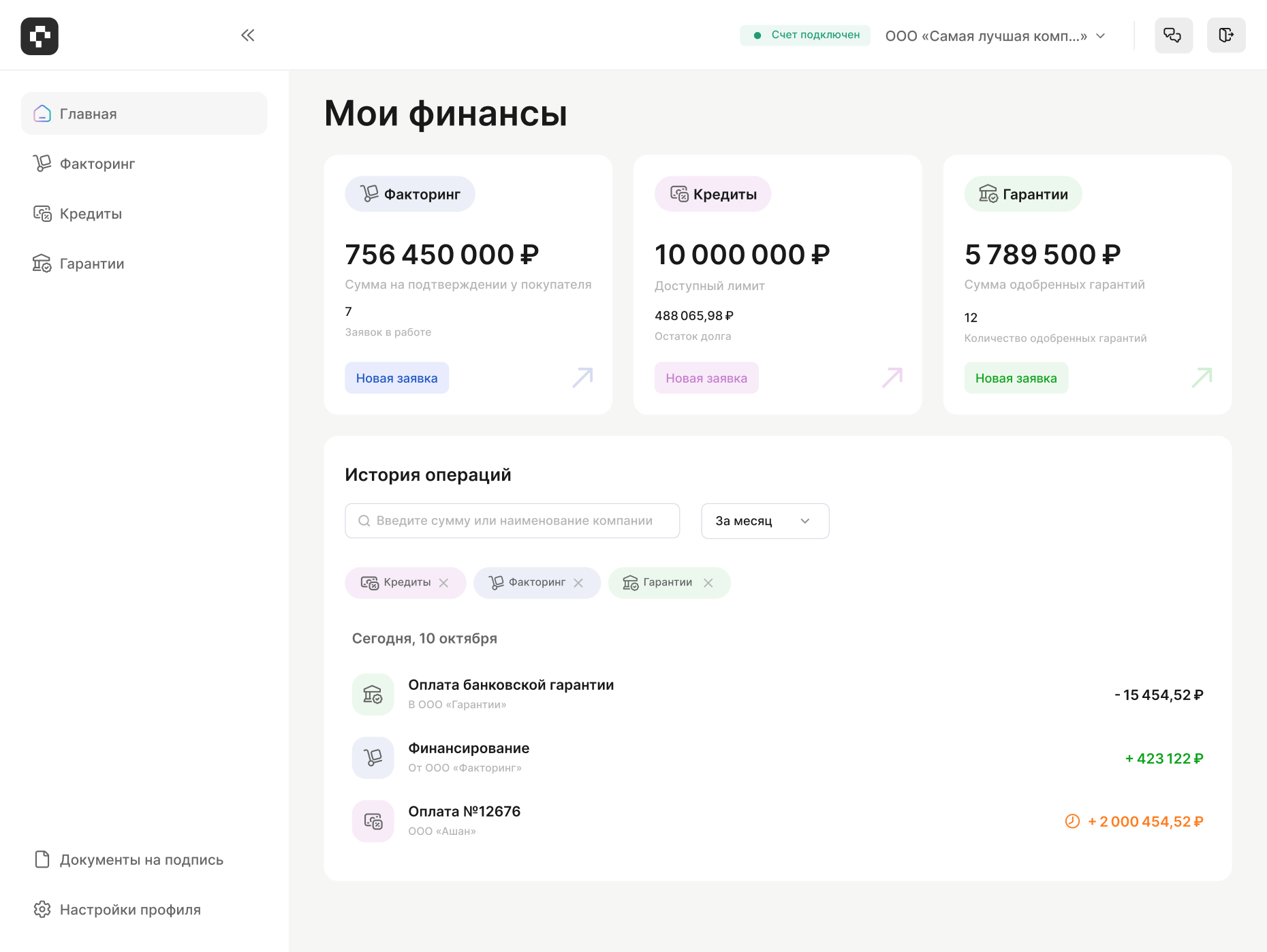
Task: Open Credits card arrow icon
Action: (x=892, y=377)
